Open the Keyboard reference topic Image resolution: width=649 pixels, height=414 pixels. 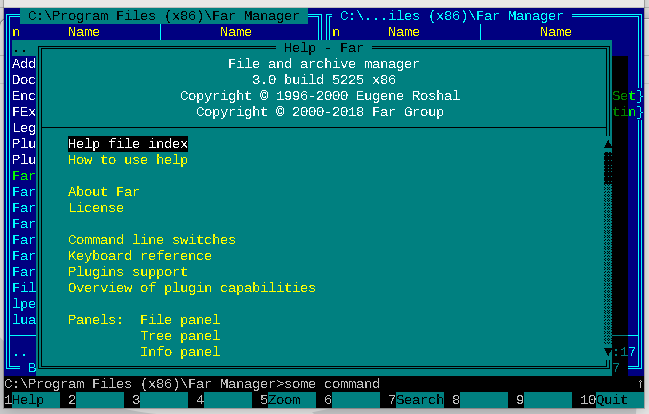(x=140, y=255)
